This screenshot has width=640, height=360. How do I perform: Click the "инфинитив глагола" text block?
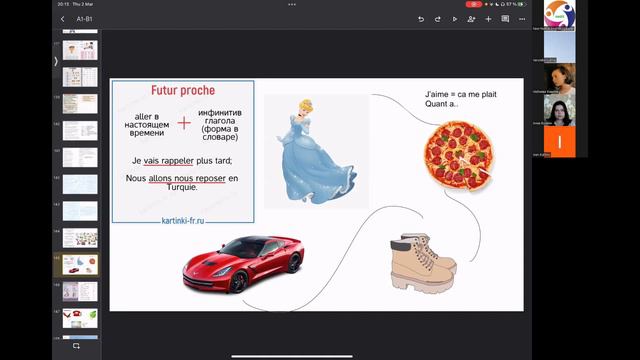220,124
